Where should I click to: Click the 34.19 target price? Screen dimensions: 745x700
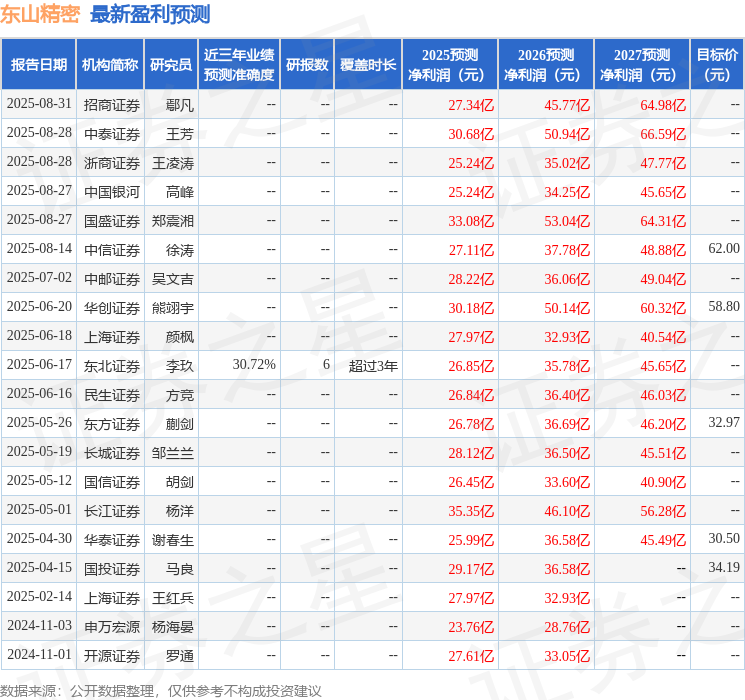tap(724, 567)
